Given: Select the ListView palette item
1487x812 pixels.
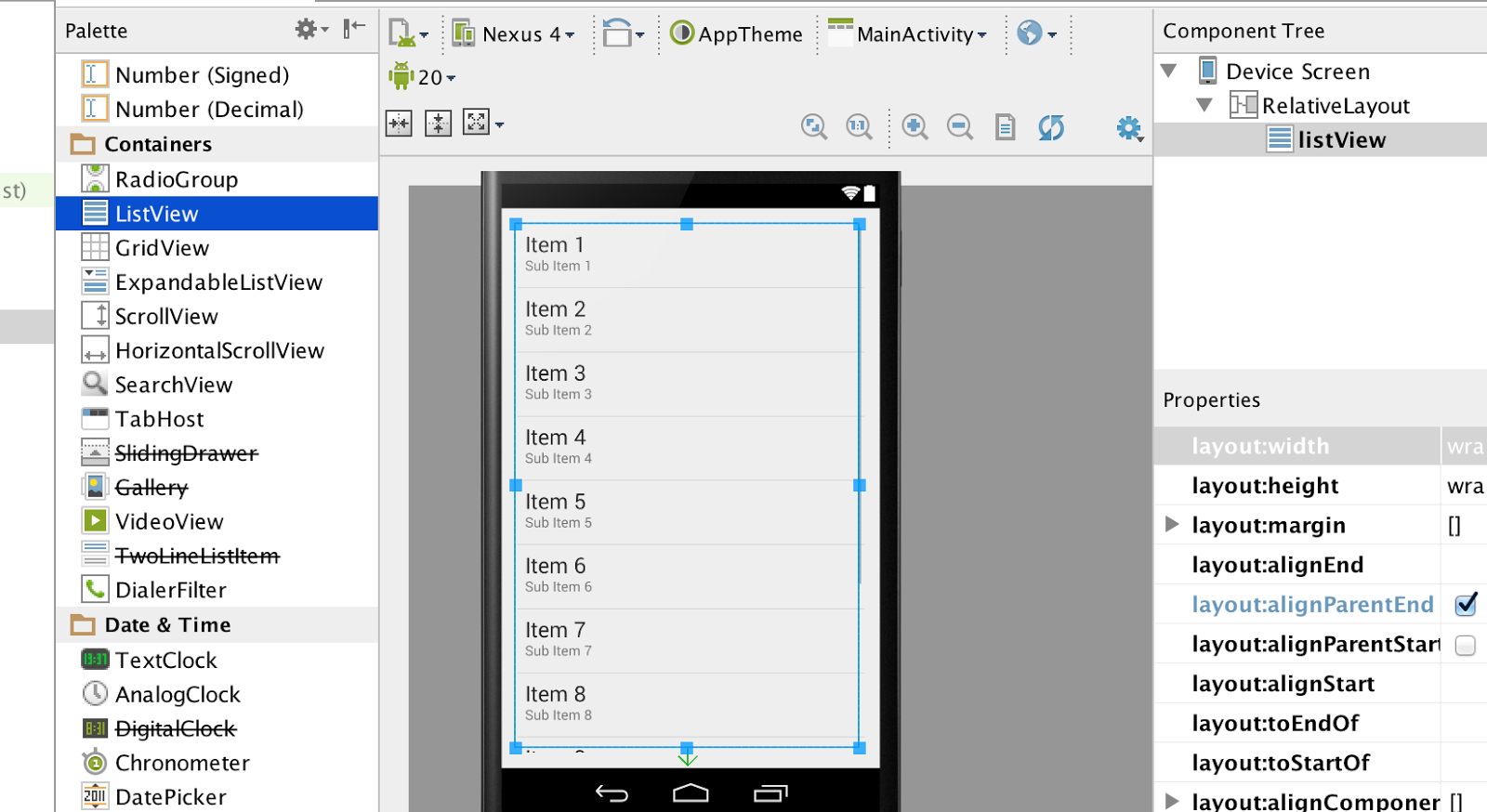Looking at the screenshot, I should click(x=217, y=214).
